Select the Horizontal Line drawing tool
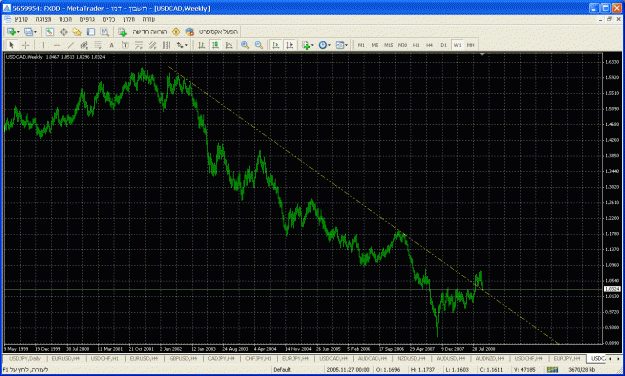 57,45
